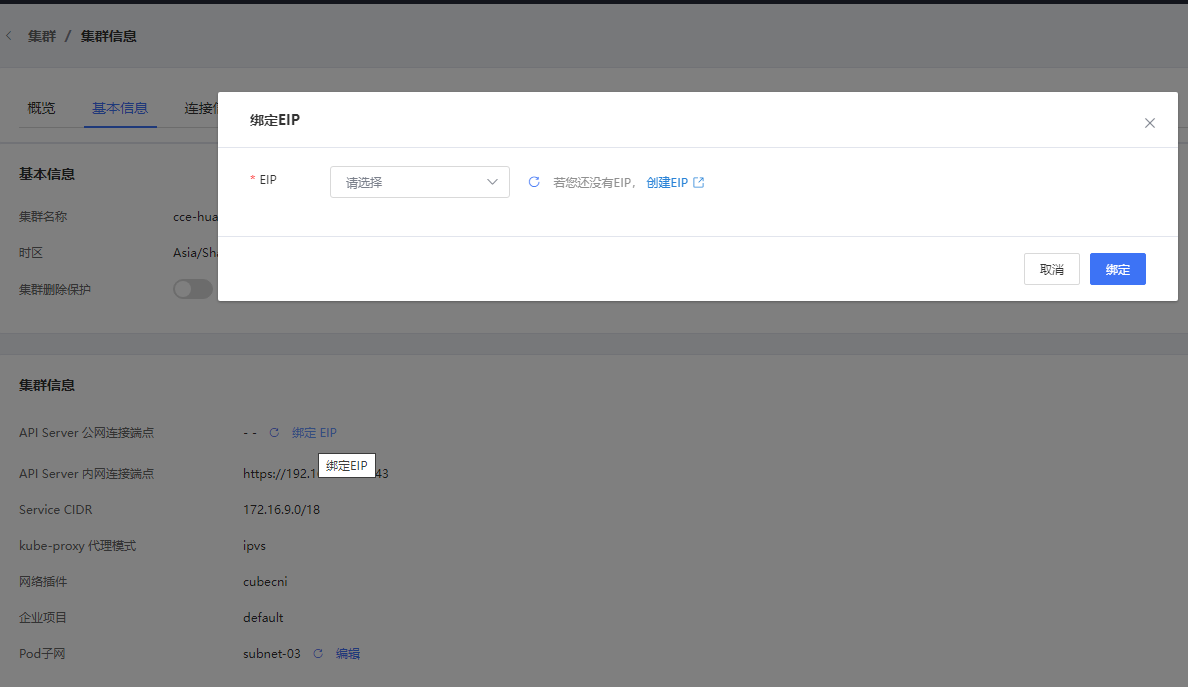
Task: Click the 绑定EIP dialog title
Action: click(x=275, y=120)
